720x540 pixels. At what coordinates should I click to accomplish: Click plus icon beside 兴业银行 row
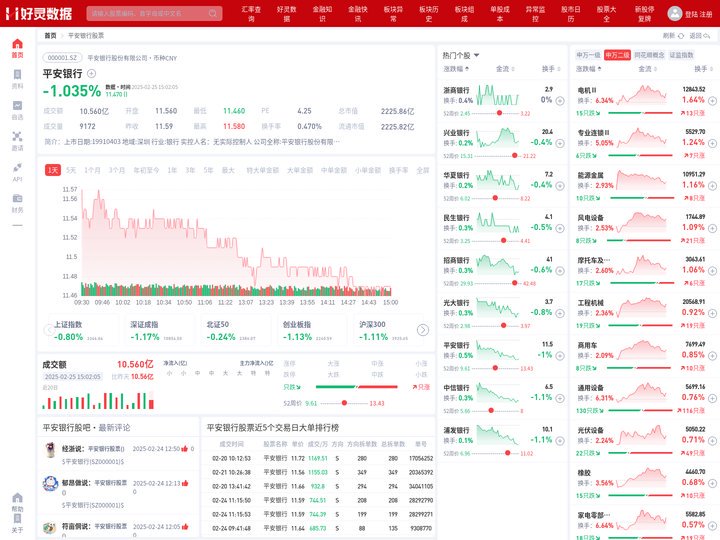[560, 143]
